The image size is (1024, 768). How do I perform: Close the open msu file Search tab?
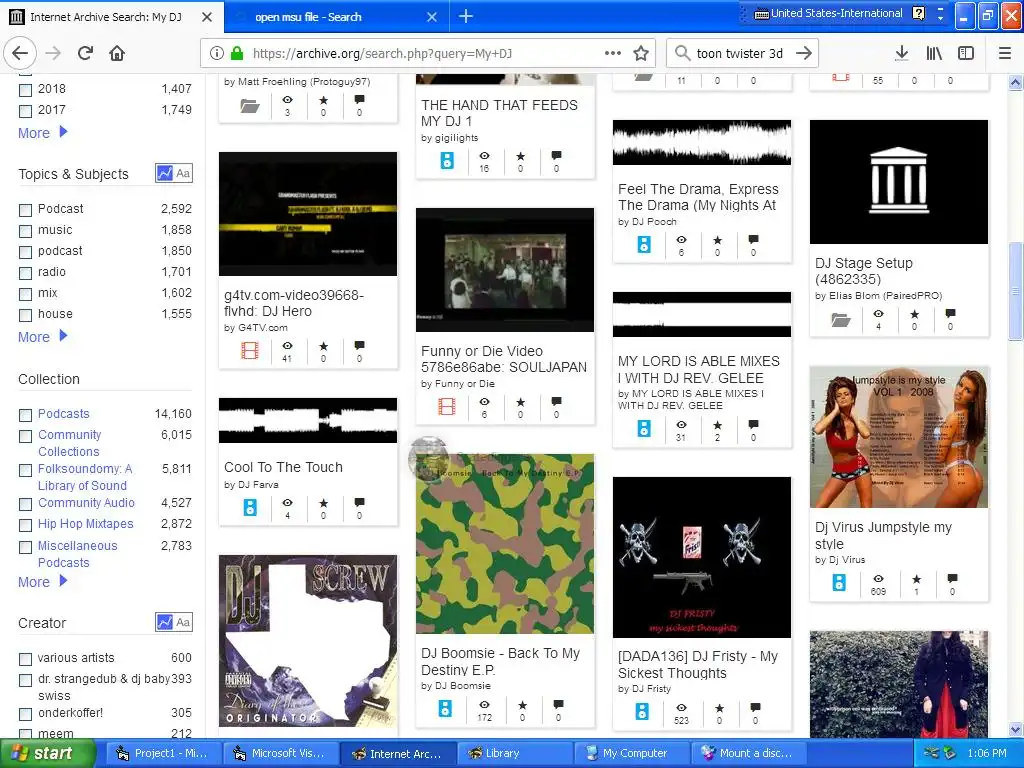(432, 17)
